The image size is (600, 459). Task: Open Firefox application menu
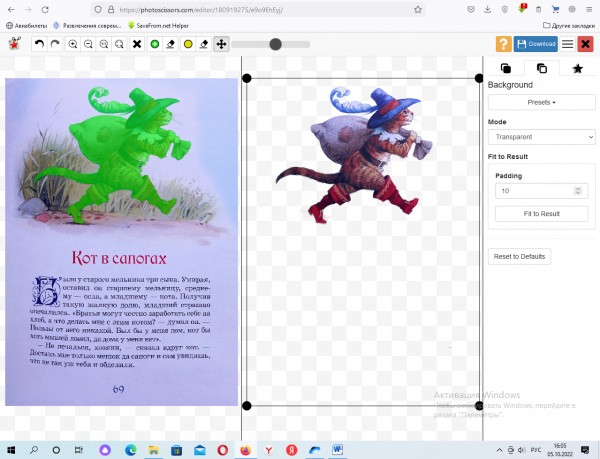[x=589, y=10]
